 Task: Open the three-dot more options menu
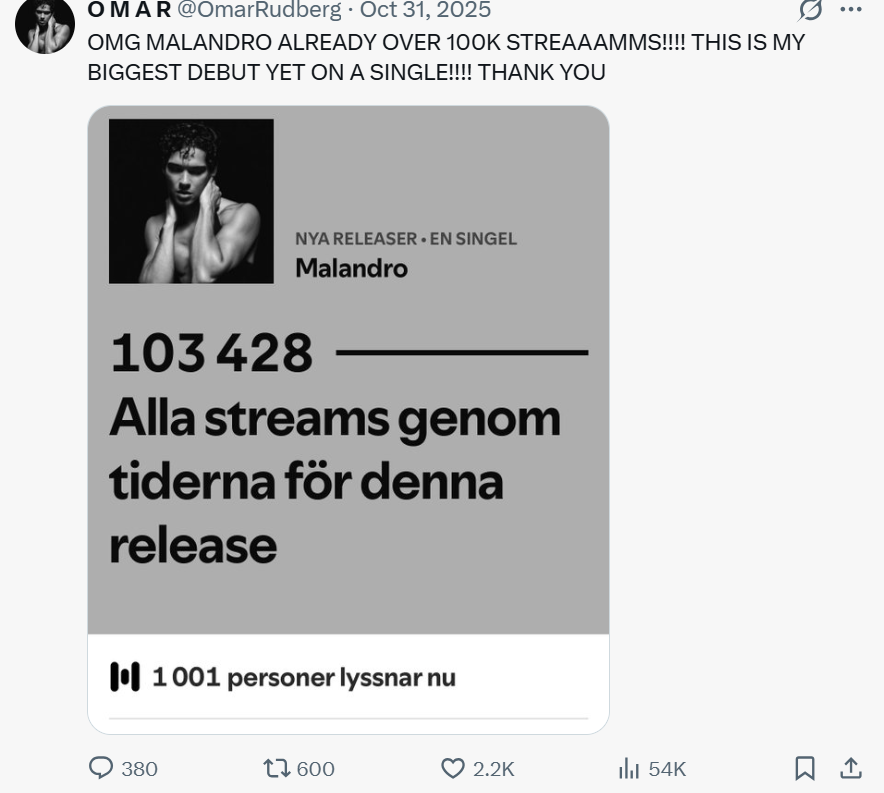(x=851, y=10)
